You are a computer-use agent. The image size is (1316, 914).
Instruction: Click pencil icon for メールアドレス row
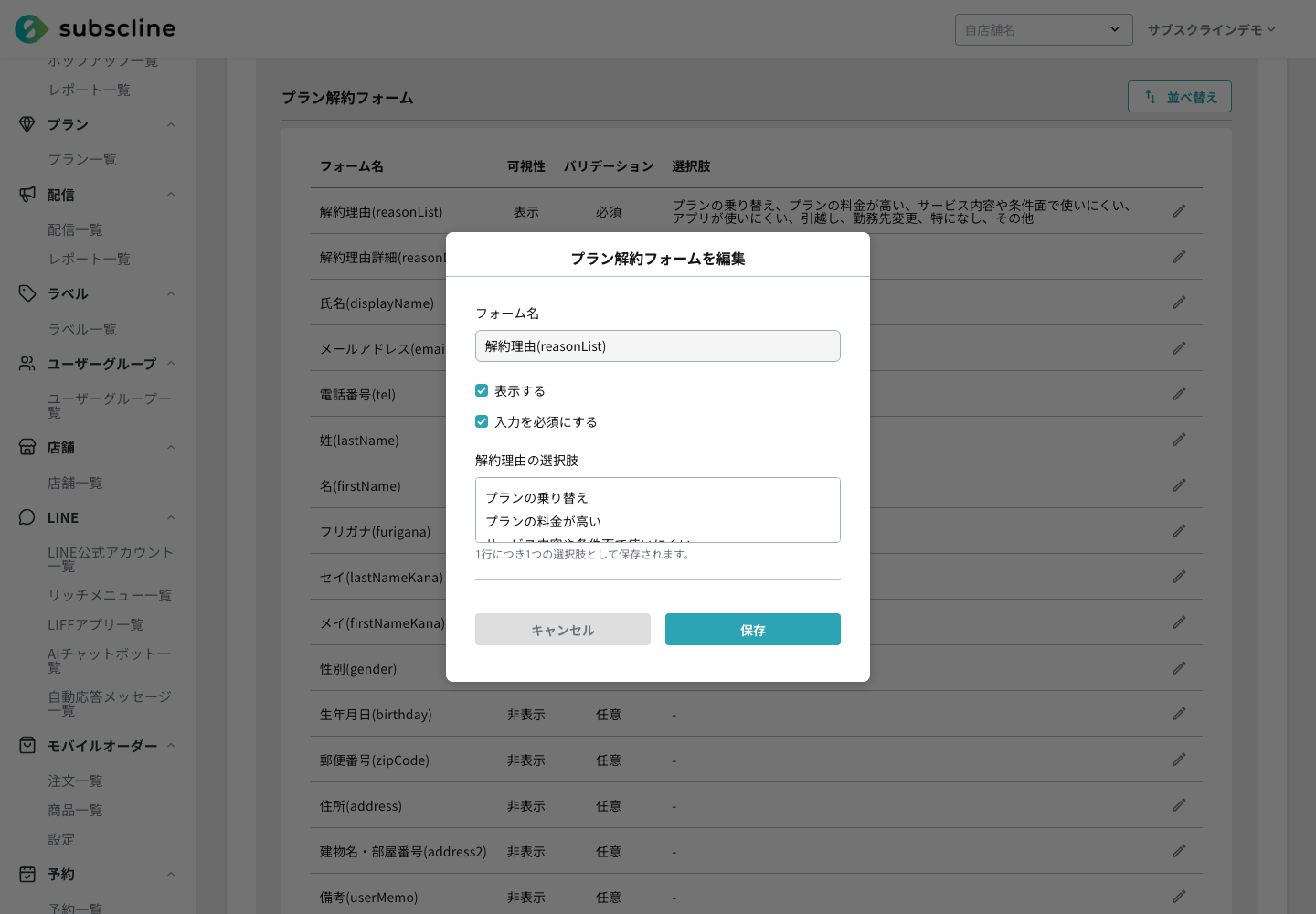coord(1179,348)
